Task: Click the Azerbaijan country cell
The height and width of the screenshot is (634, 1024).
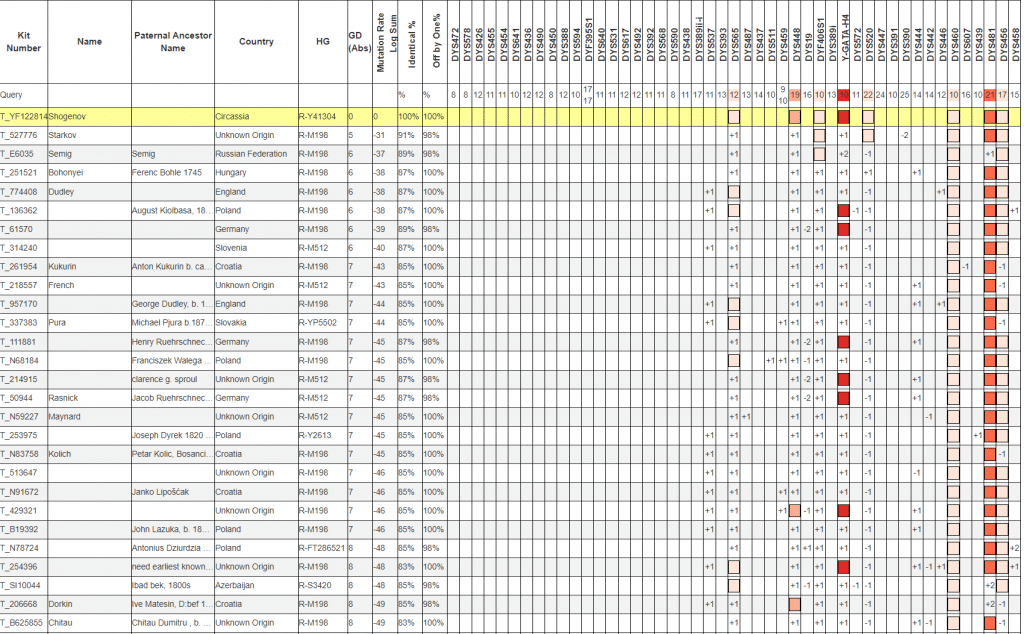Action: point(237,586)
